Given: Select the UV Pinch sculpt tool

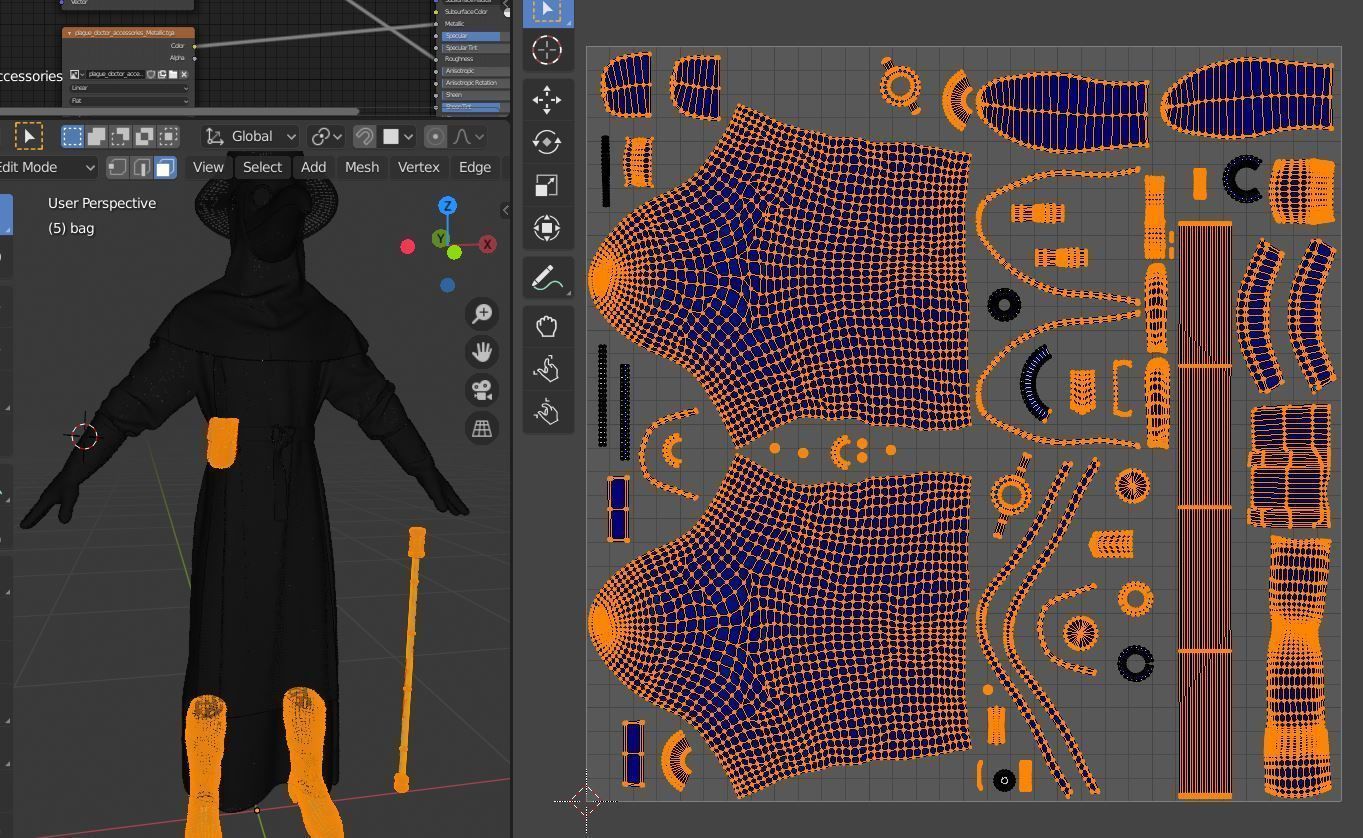Looking at the screenshot, I should click(x=547, y=412).
